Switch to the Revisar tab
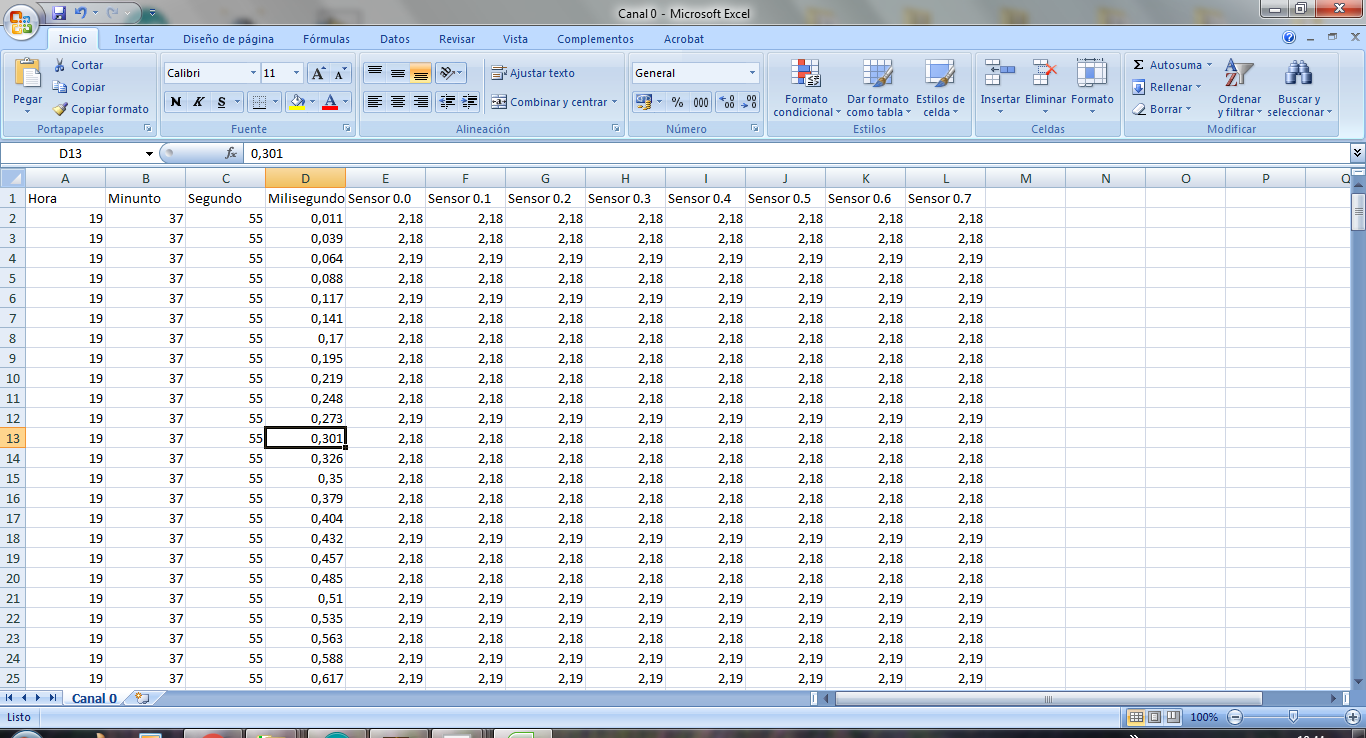The height and width of the screenshot is (738, 1366). coord(457,39)
